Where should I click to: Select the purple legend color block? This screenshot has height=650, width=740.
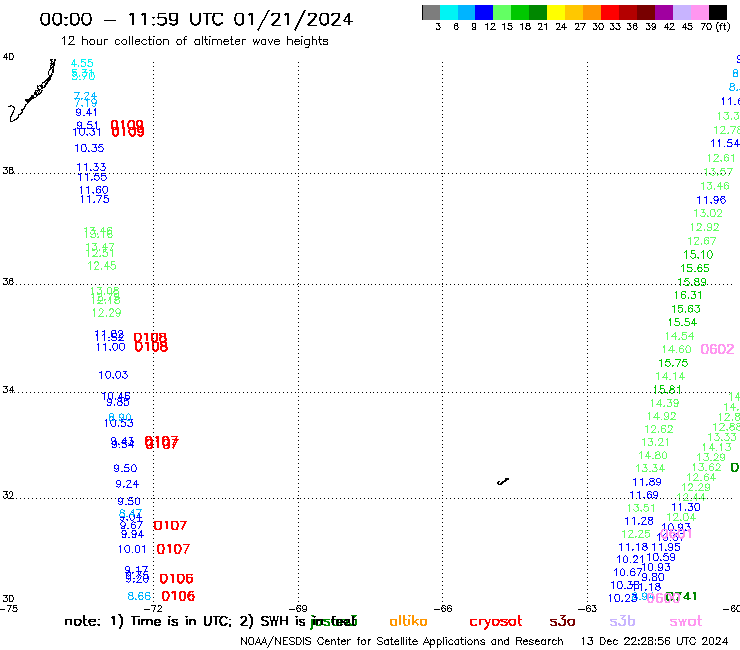pyautogui.click(x=664, y=12)
